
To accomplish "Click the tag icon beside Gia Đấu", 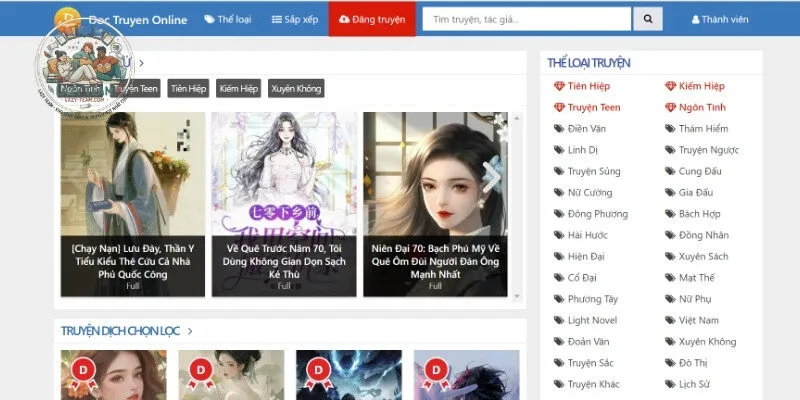I will click(670, 193).
